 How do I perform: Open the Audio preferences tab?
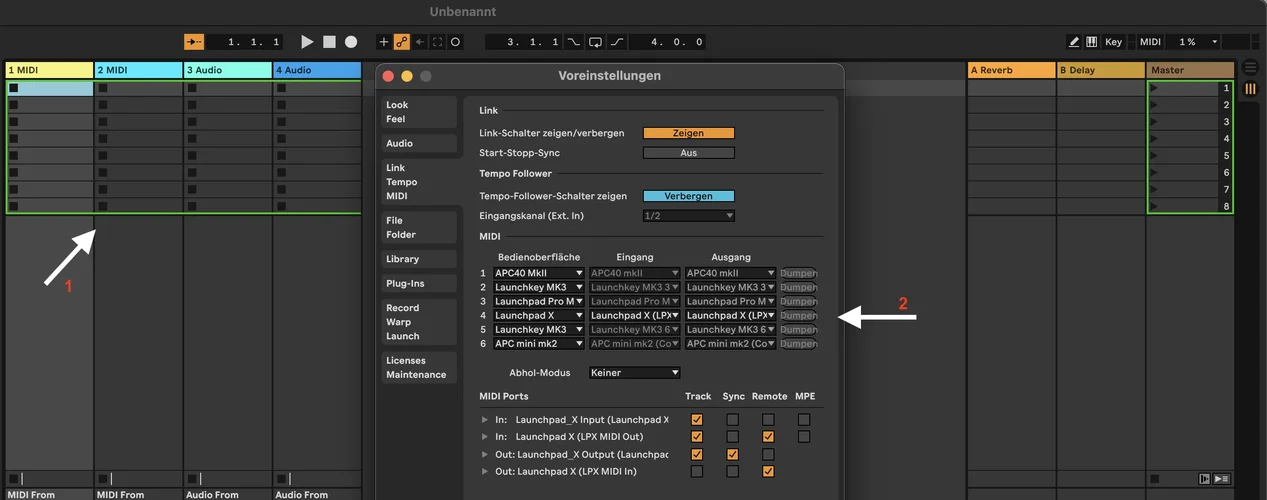pos(400,144)
